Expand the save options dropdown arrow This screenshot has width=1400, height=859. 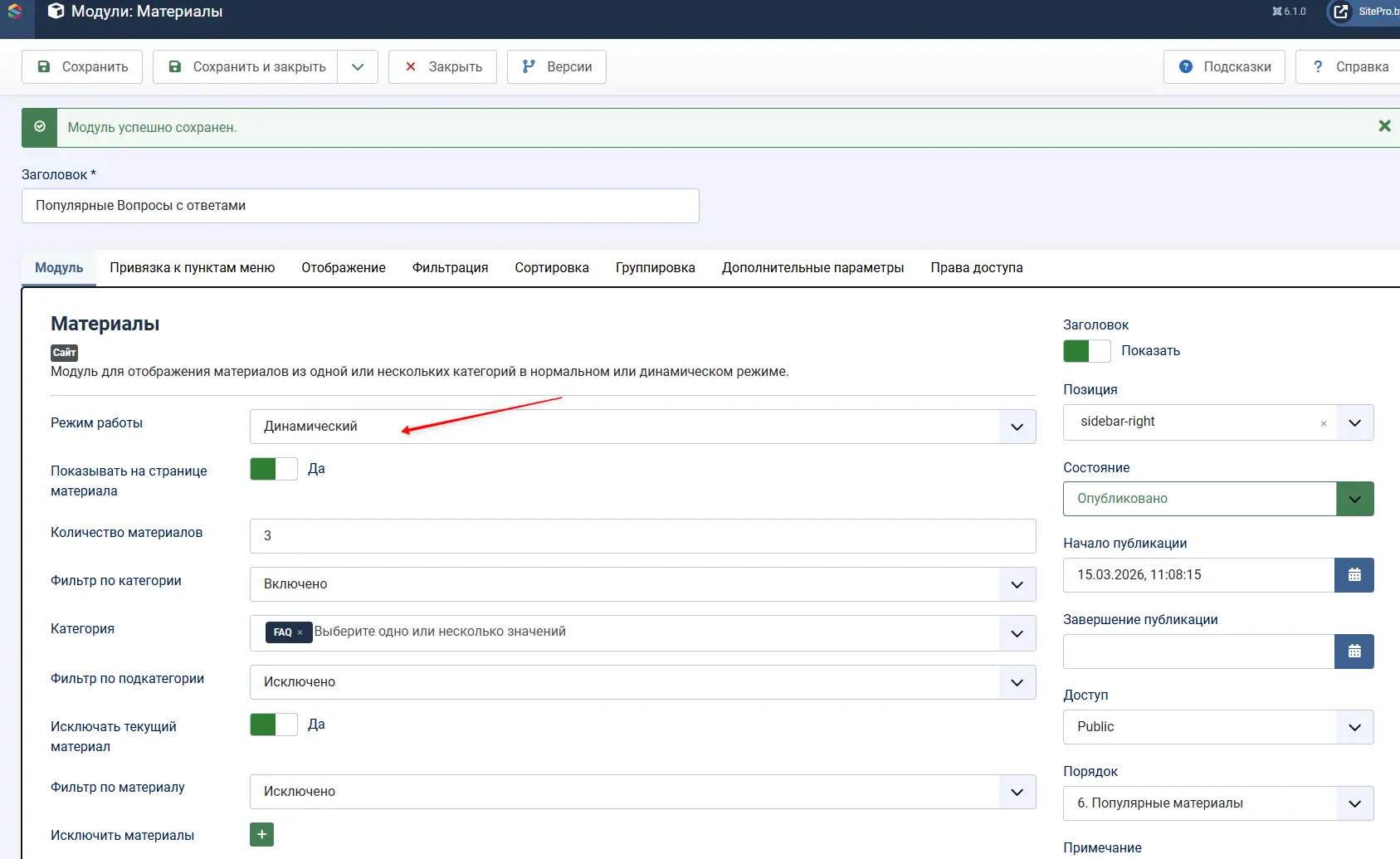click(x=358, y=67)
